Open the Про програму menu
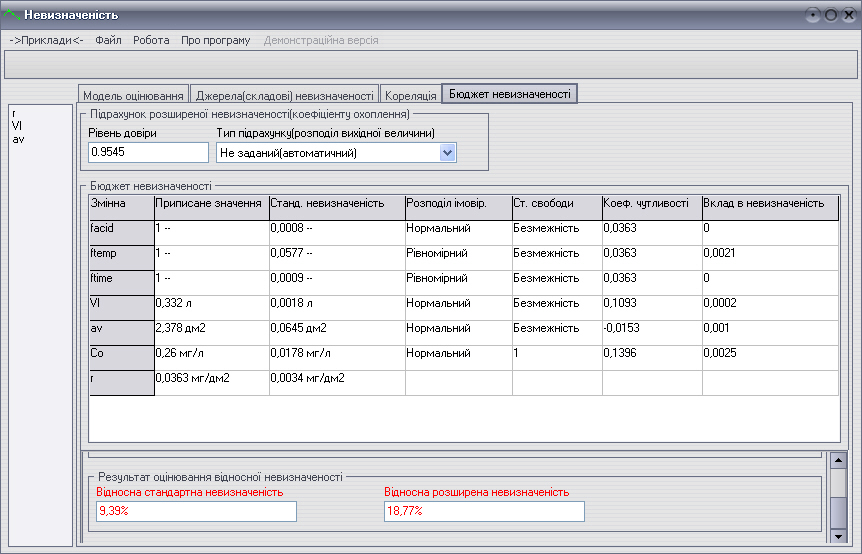Image resolution: width=862 pixels, height=554 pixels. pyautogui.click(x=216, y=40)
